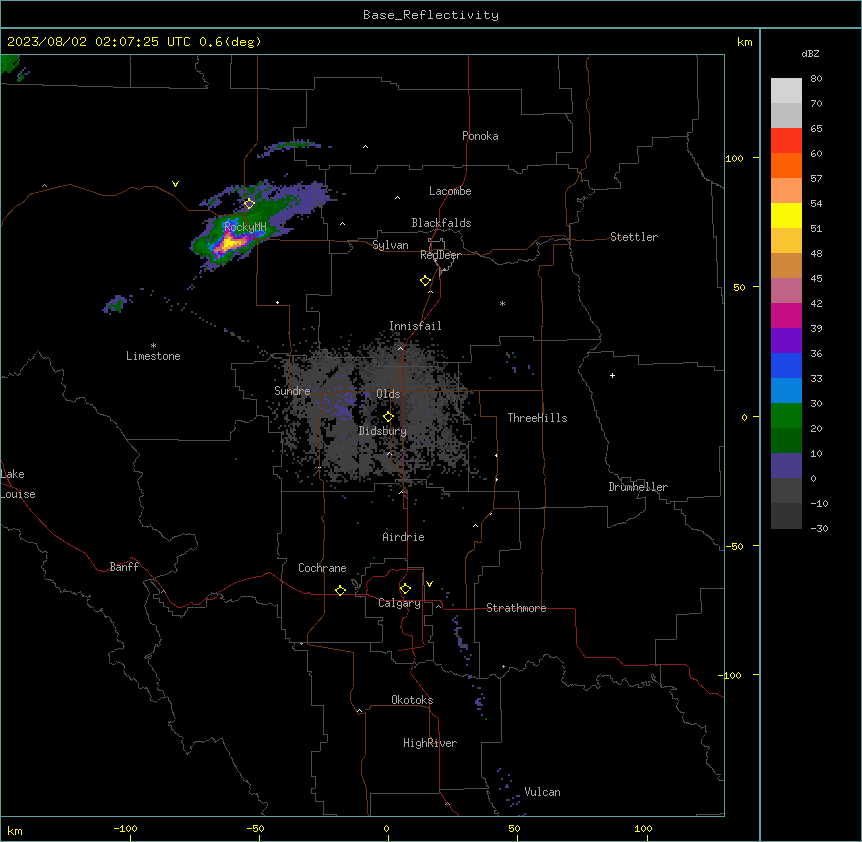This screenshot has width=862, height=842.
Task: Click the ThreeHills city label
Action: pos(537,418)
